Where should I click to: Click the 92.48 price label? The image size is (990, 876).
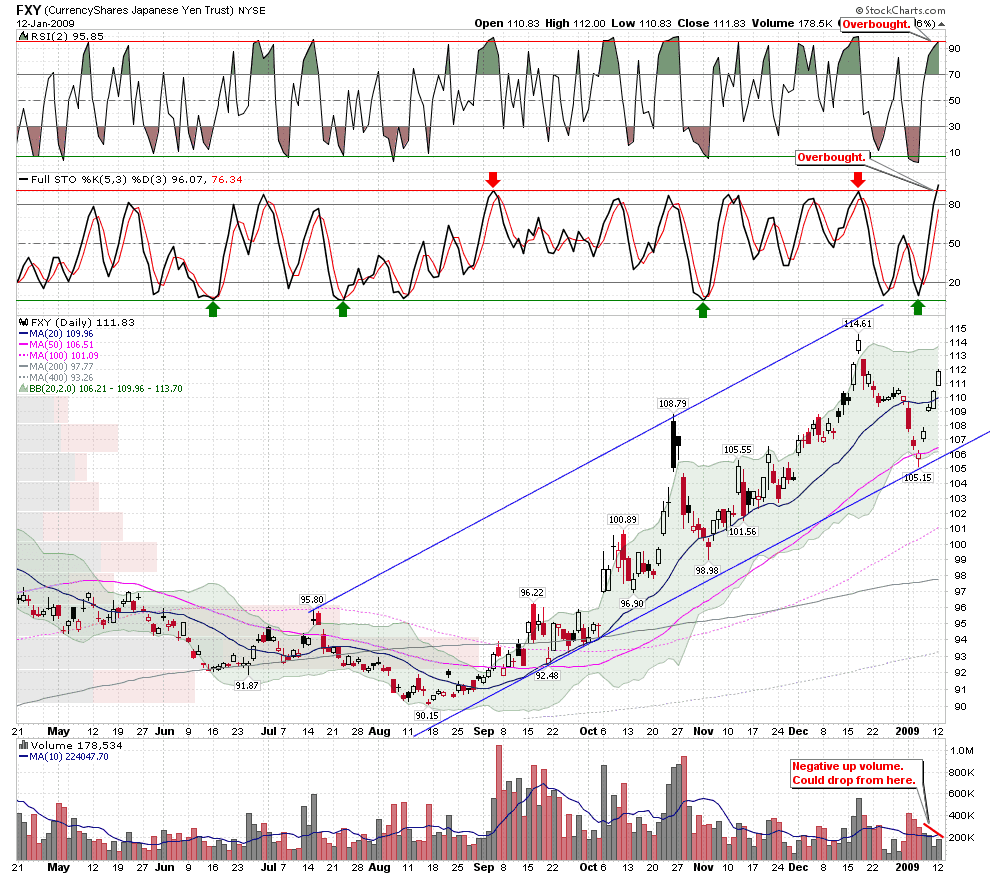(x=547, y=675)
